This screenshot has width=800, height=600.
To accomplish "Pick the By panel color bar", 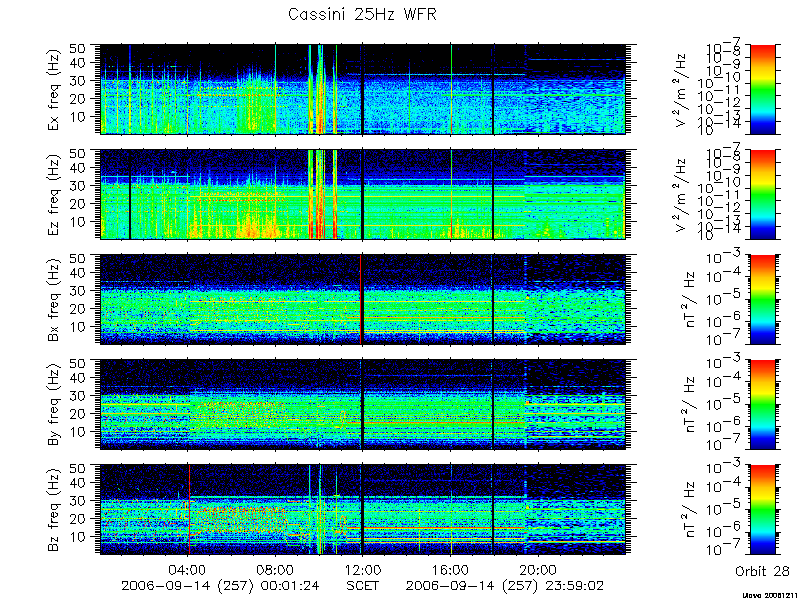I will [x=763, y=404].
